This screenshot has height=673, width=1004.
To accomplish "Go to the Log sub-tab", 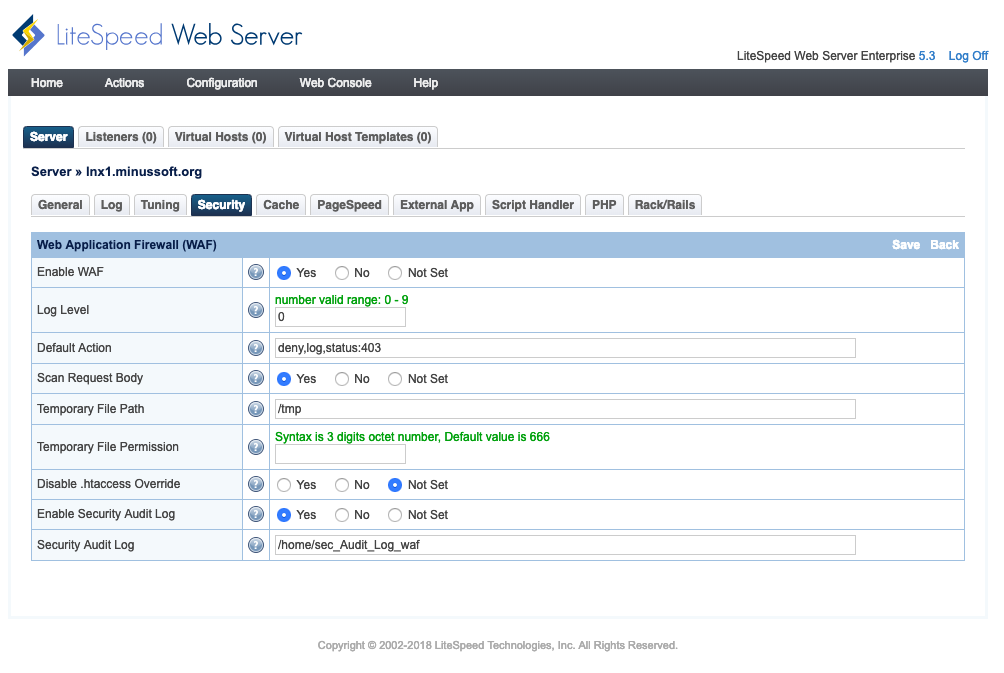I will pos(111,205).
